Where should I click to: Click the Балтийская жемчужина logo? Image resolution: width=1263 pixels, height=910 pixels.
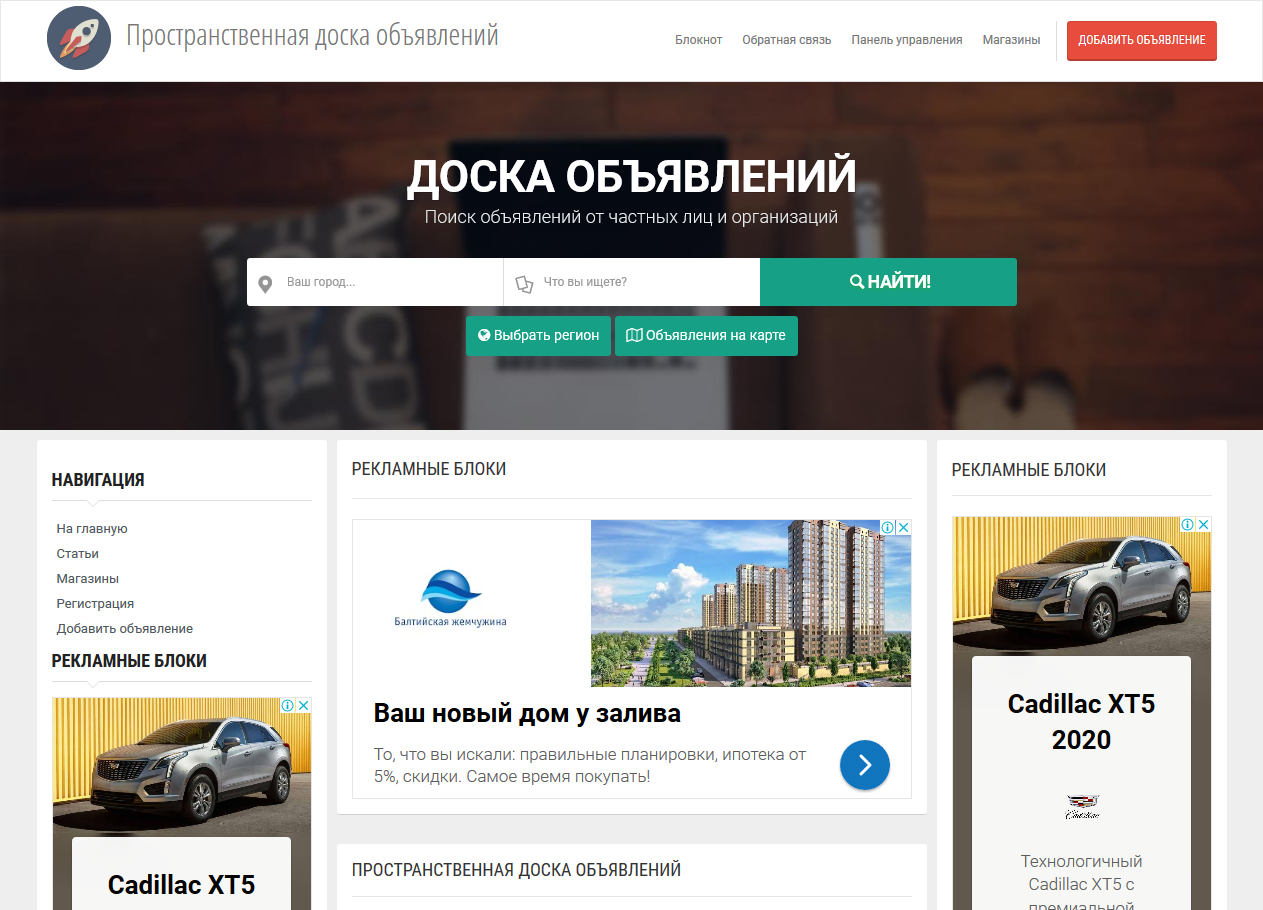(450, 598)
